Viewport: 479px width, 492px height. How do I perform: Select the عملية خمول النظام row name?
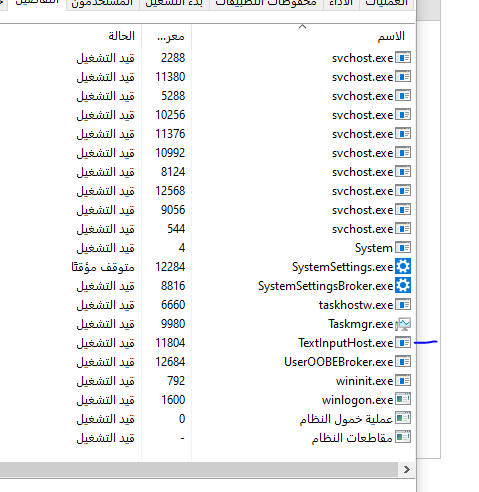pyautogui.click(x=346, y=419)
